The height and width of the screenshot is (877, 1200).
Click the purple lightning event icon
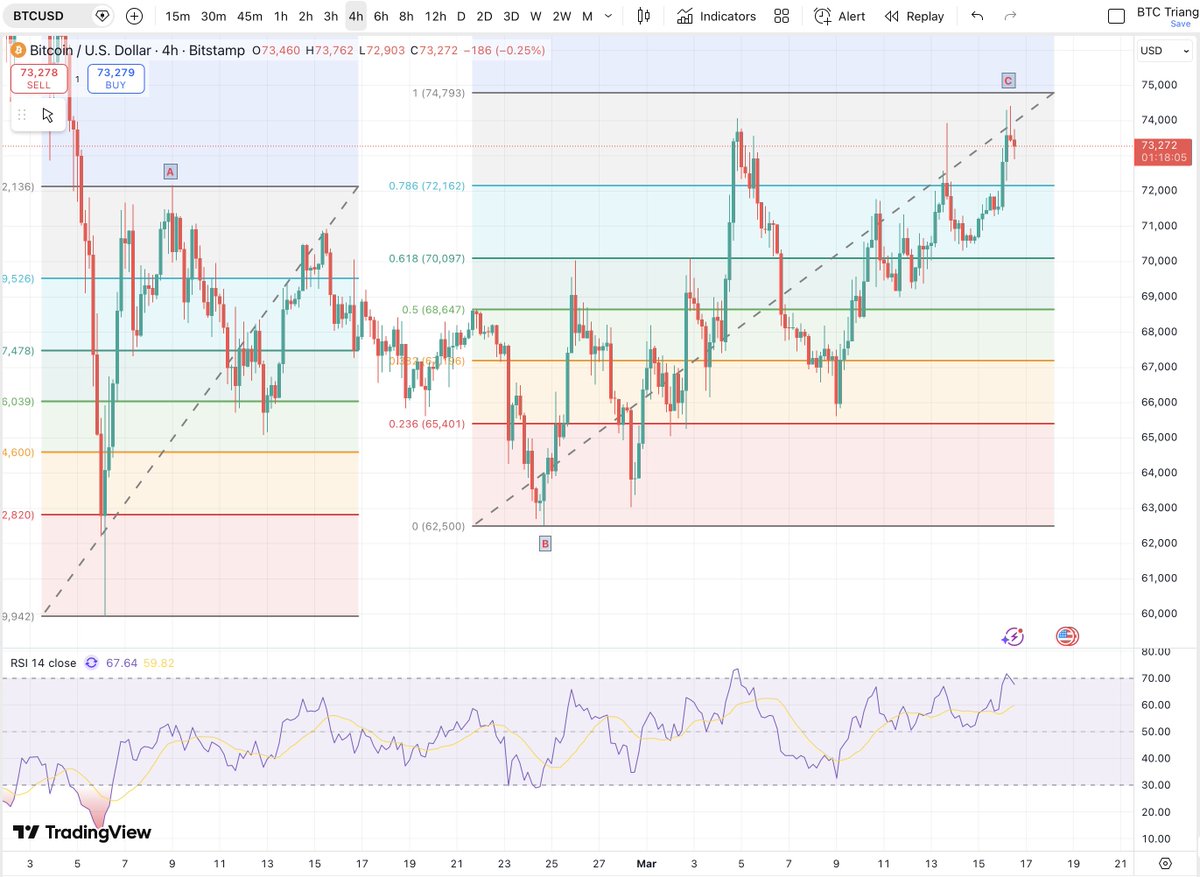(x=1013, y=636)
